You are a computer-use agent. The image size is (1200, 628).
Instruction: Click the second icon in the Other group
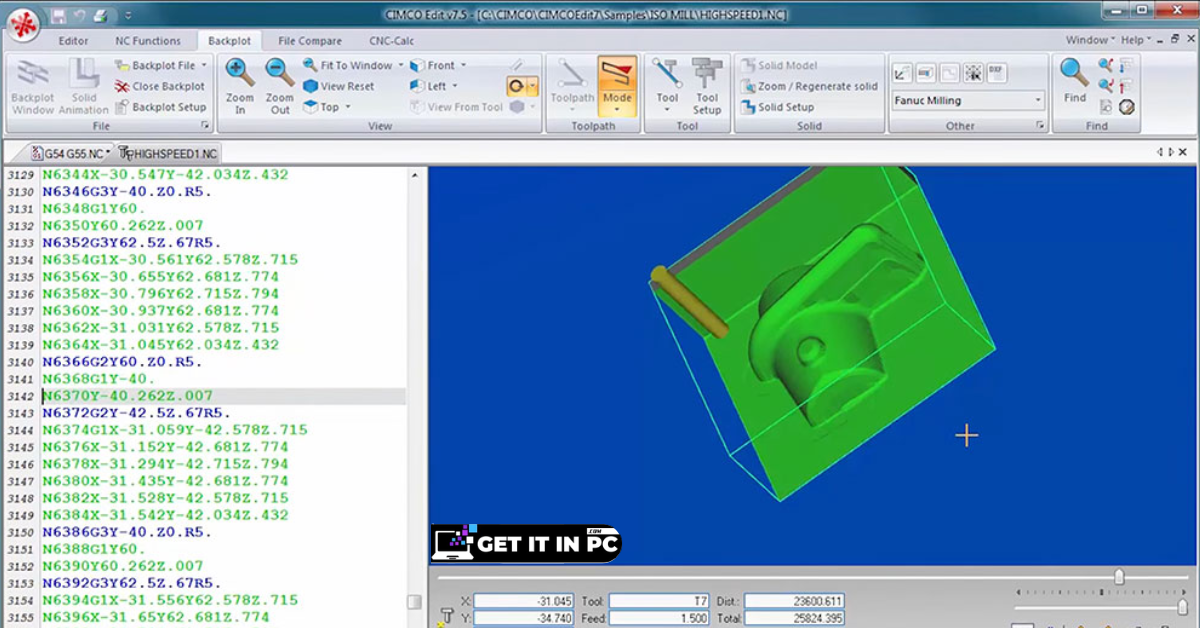926,72
